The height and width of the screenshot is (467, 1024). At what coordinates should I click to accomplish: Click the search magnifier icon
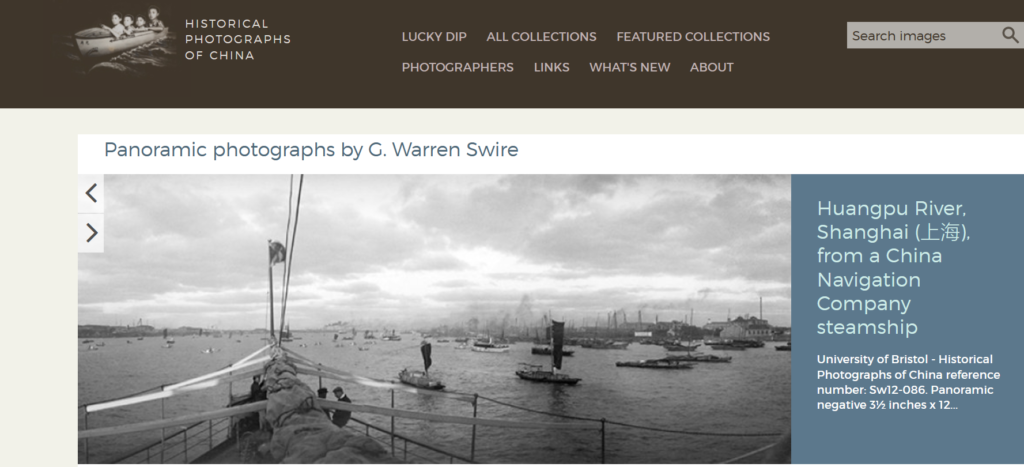(1010, 35)
